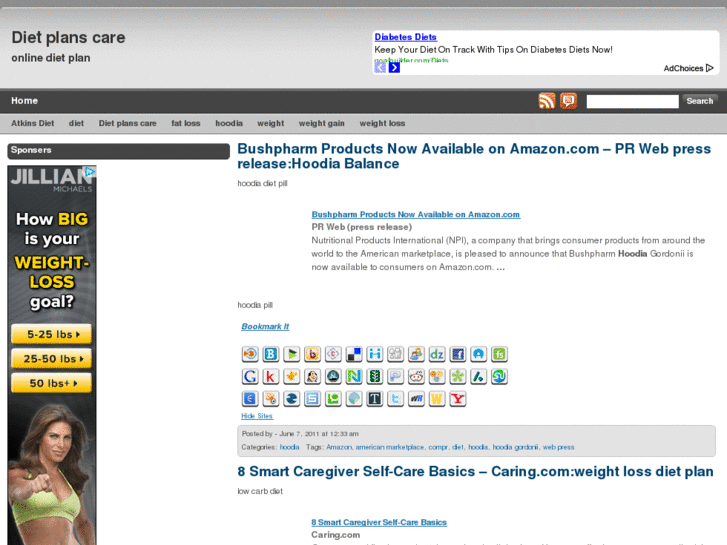Click the orange octopus bookmark icon
This screenshot has width=727, height=545.
271,398
